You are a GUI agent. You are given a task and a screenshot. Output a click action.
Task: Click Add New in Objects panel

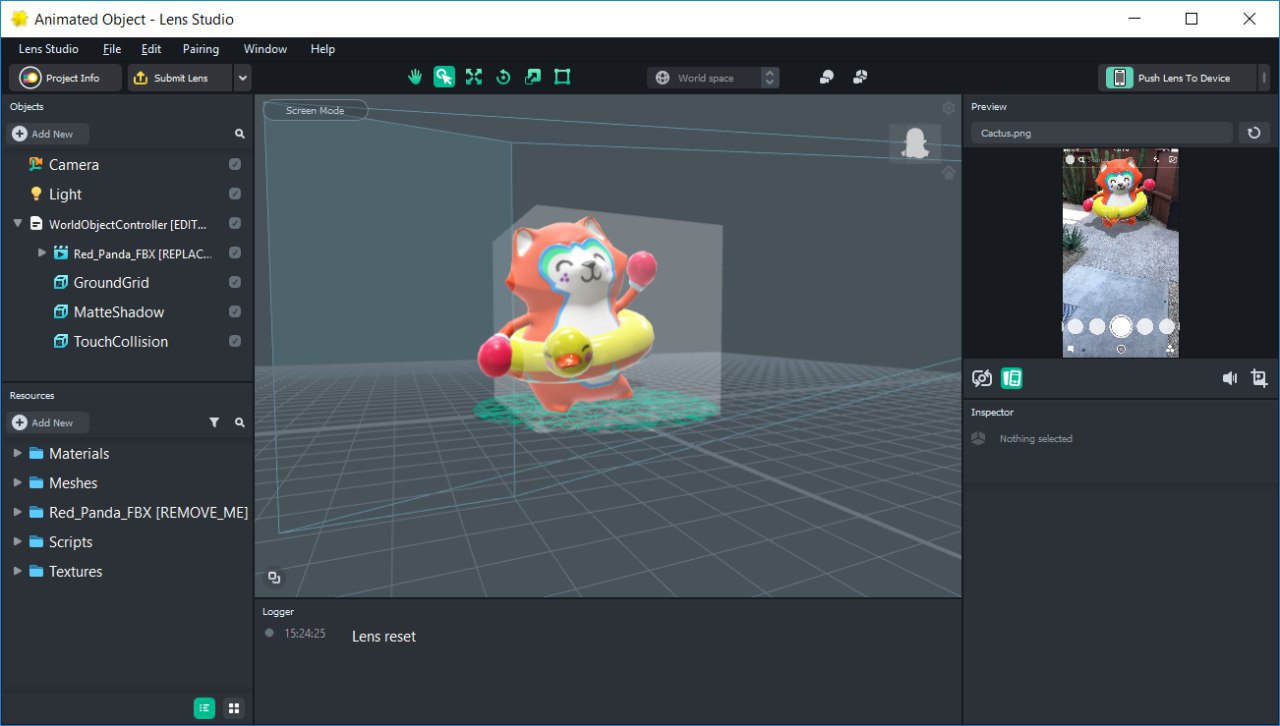point(49,134)
